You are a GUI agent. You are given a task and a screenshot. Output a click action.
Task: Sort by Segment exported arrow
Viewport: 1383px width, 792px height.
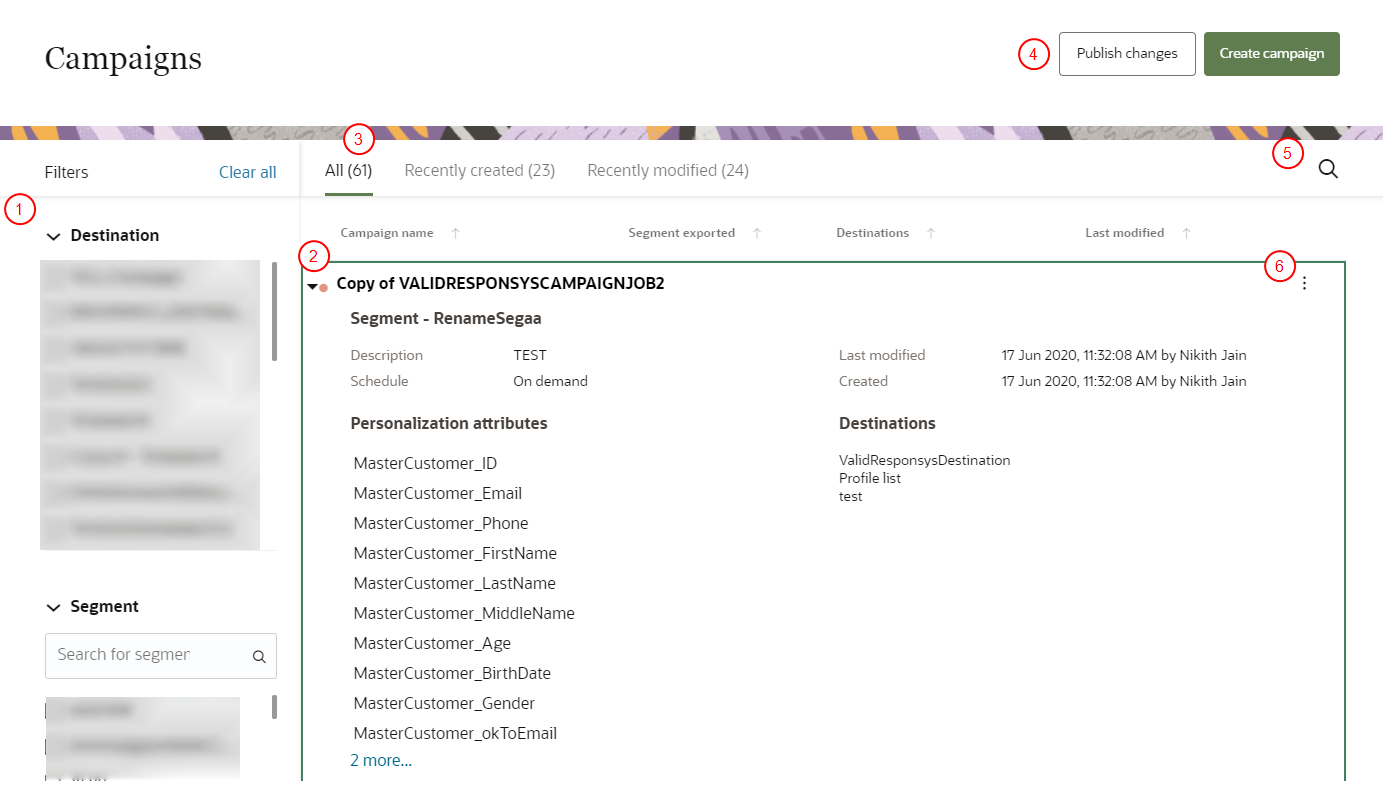pyautogui.click(x=757, y=233)
